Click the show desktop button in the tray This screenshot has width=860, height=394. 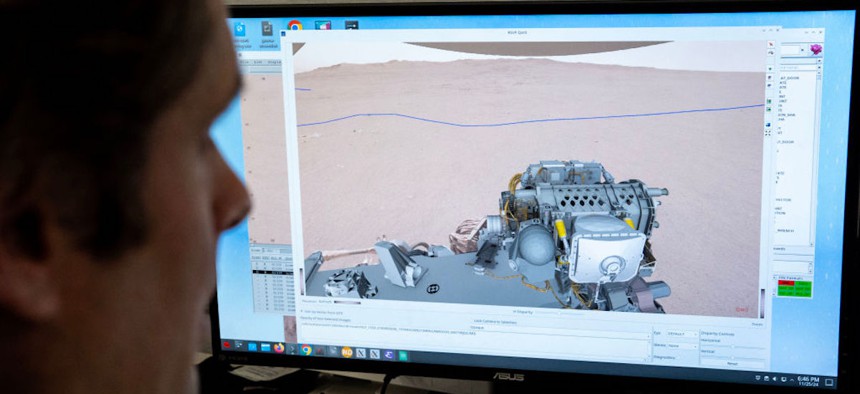coord(829,382)
